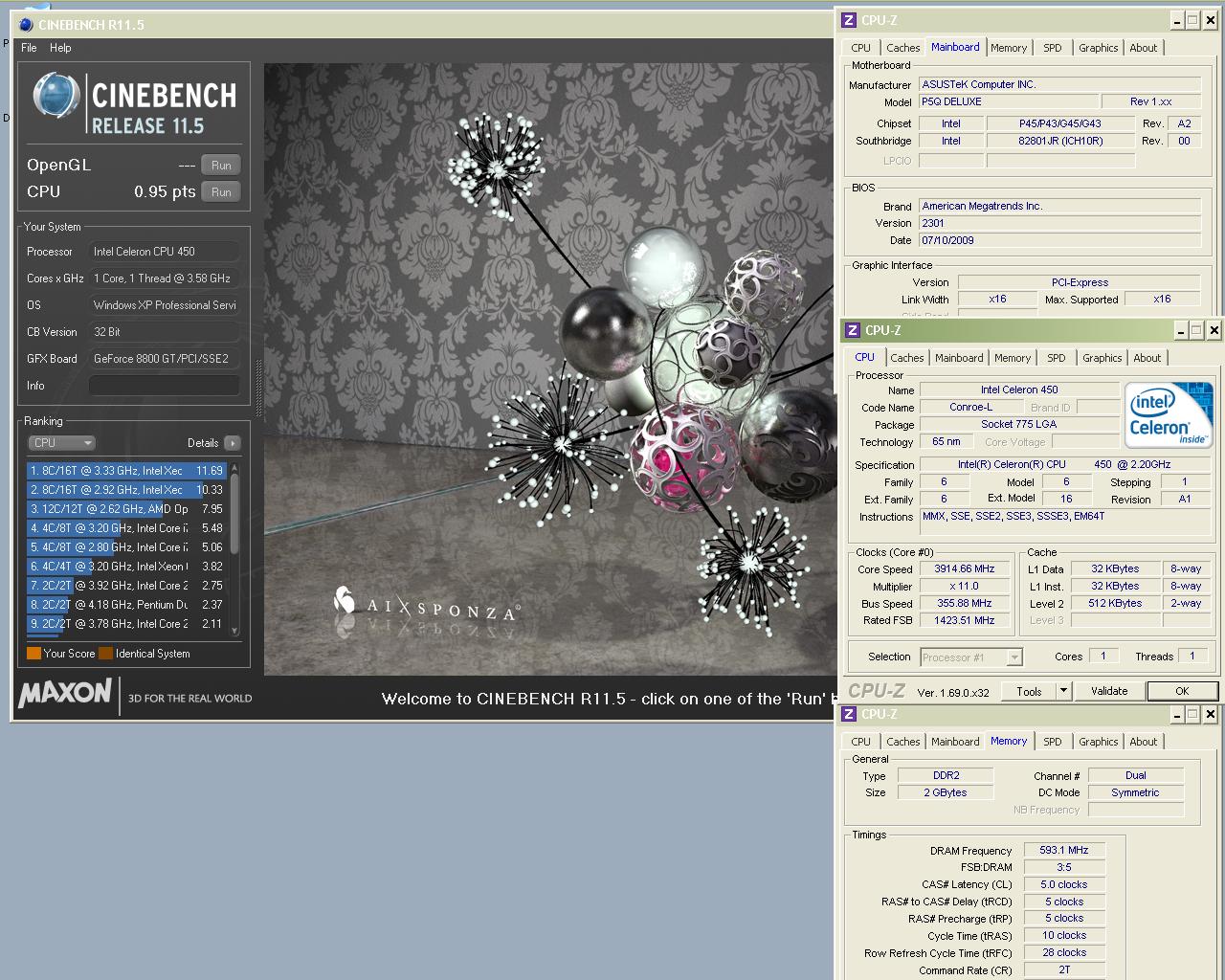The width and height of the screenshot is (1225, 980).
Task: Select ranking entry 12C/12T @ 2.62 GHz AMD
Action: [126, 509]
